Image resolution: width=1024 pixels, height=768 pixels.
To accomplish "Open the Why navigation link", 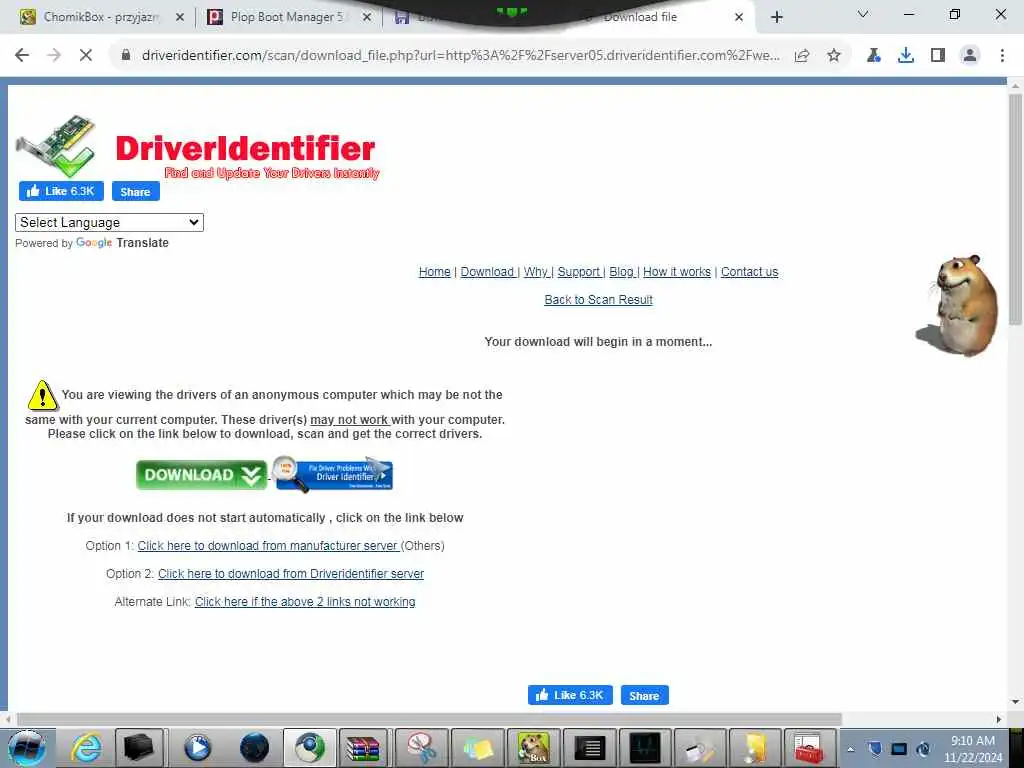I will [x=536, y=272].
